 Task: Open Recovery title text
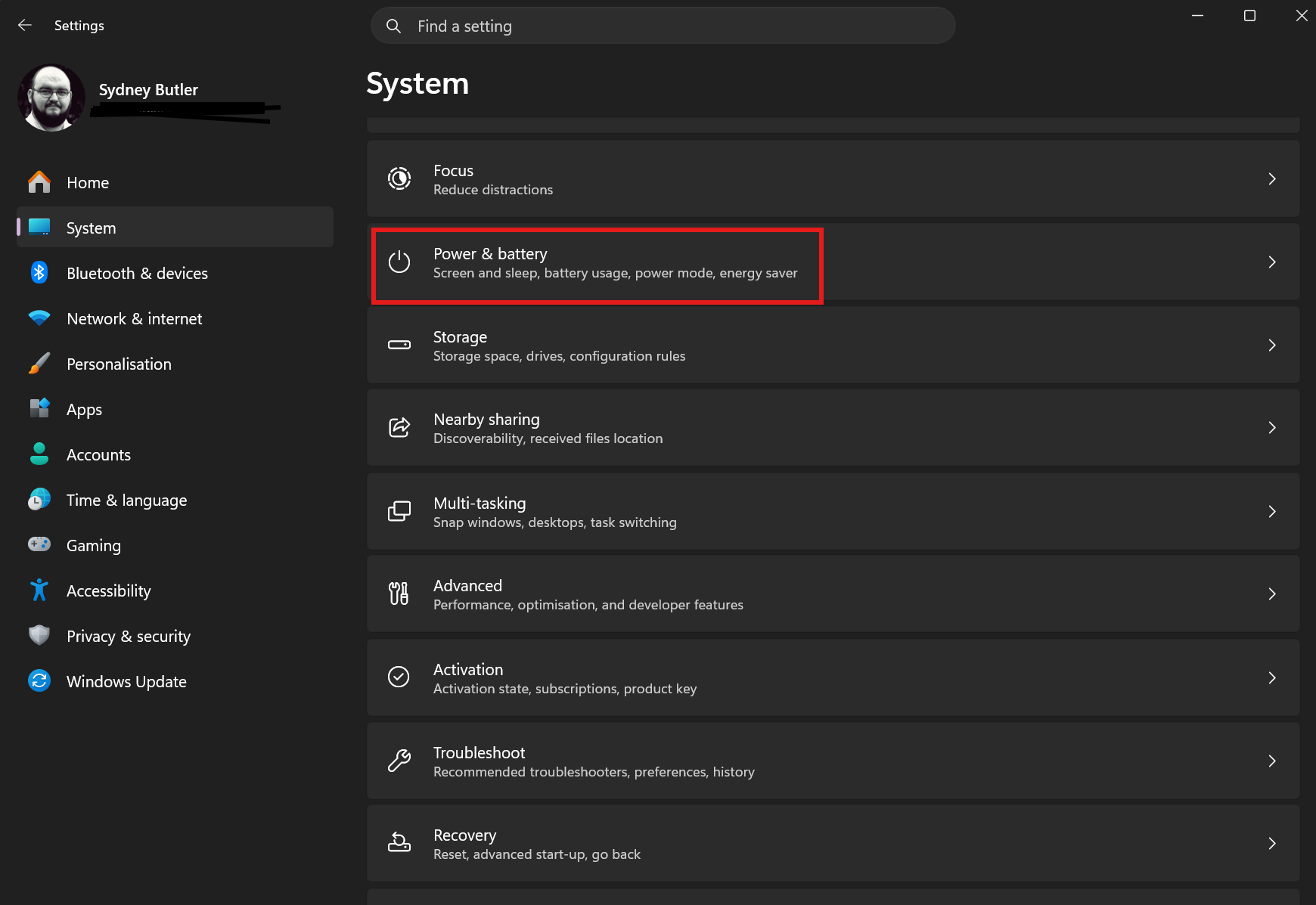464,835
